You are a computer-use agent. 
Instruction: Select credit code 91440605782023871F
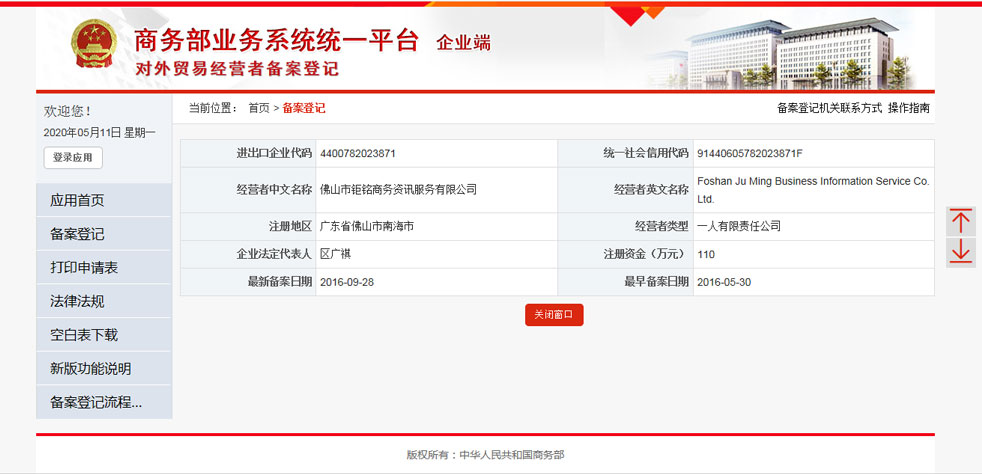click(750, 153)
